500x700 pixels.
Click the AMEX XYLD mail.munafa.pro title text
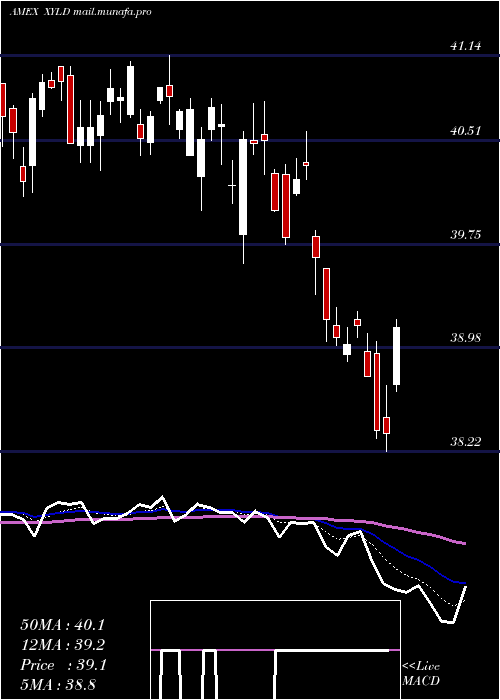80,12
